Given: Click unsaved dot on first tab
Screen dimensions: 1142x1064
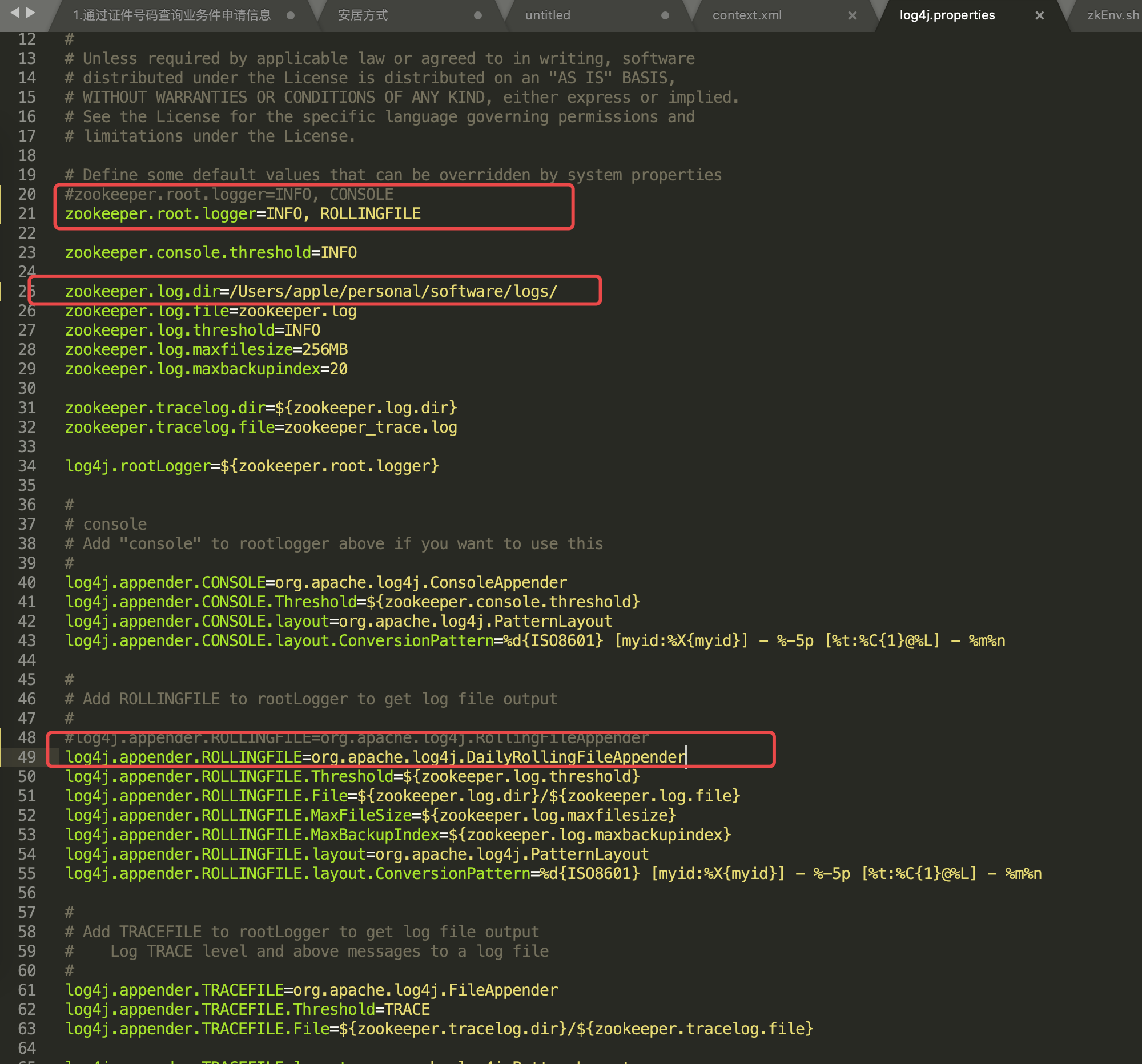Looking at the screenshot, I should (291, 15).
